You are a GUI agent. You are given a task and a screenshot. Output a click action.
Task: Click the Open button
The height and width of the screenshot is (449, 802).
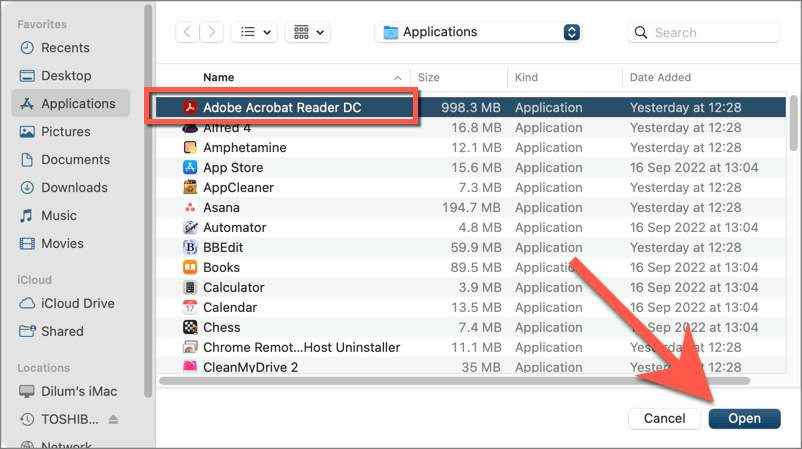744,418
